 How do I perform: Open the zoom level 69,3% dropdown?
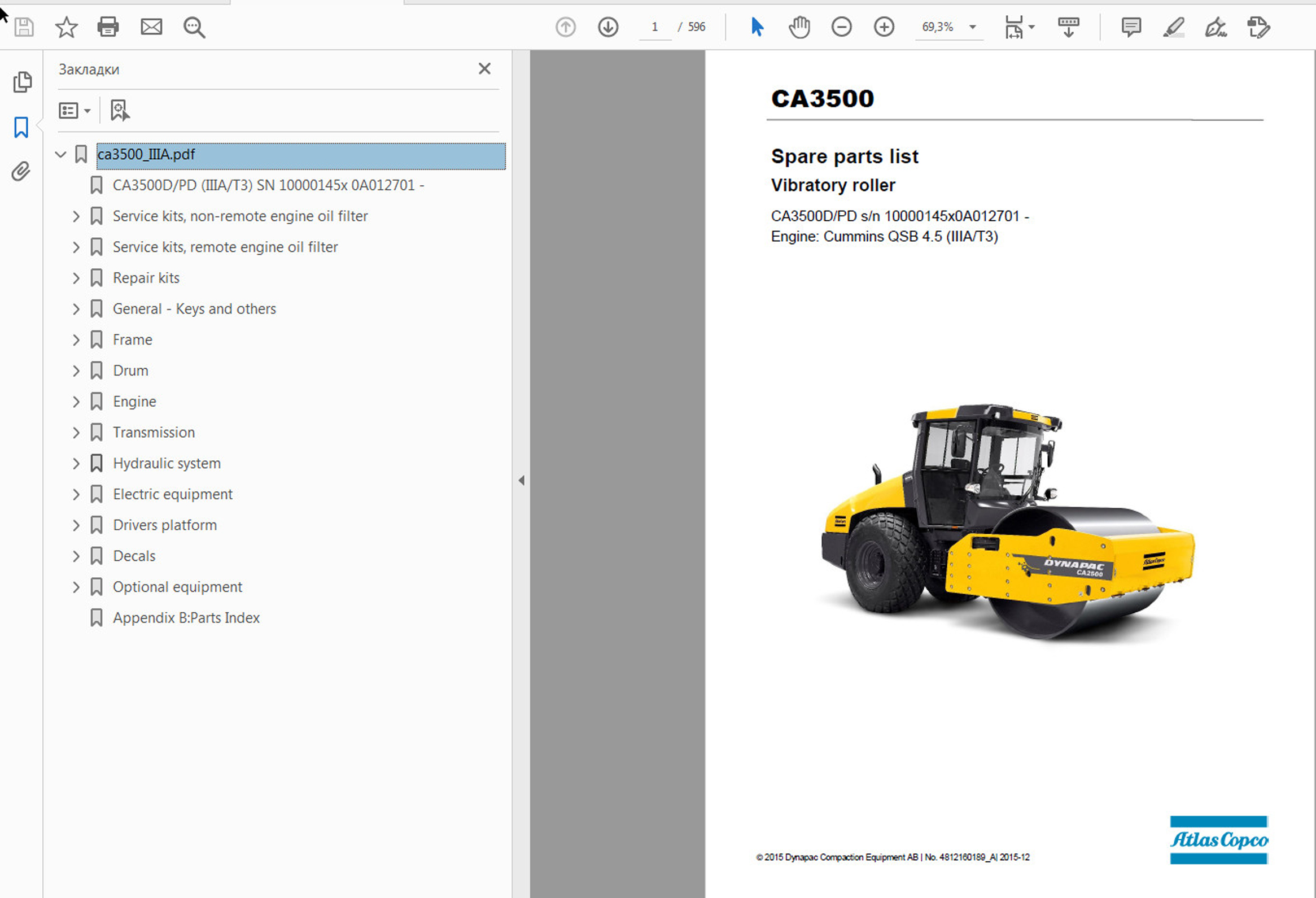click(x=972, y=27)
